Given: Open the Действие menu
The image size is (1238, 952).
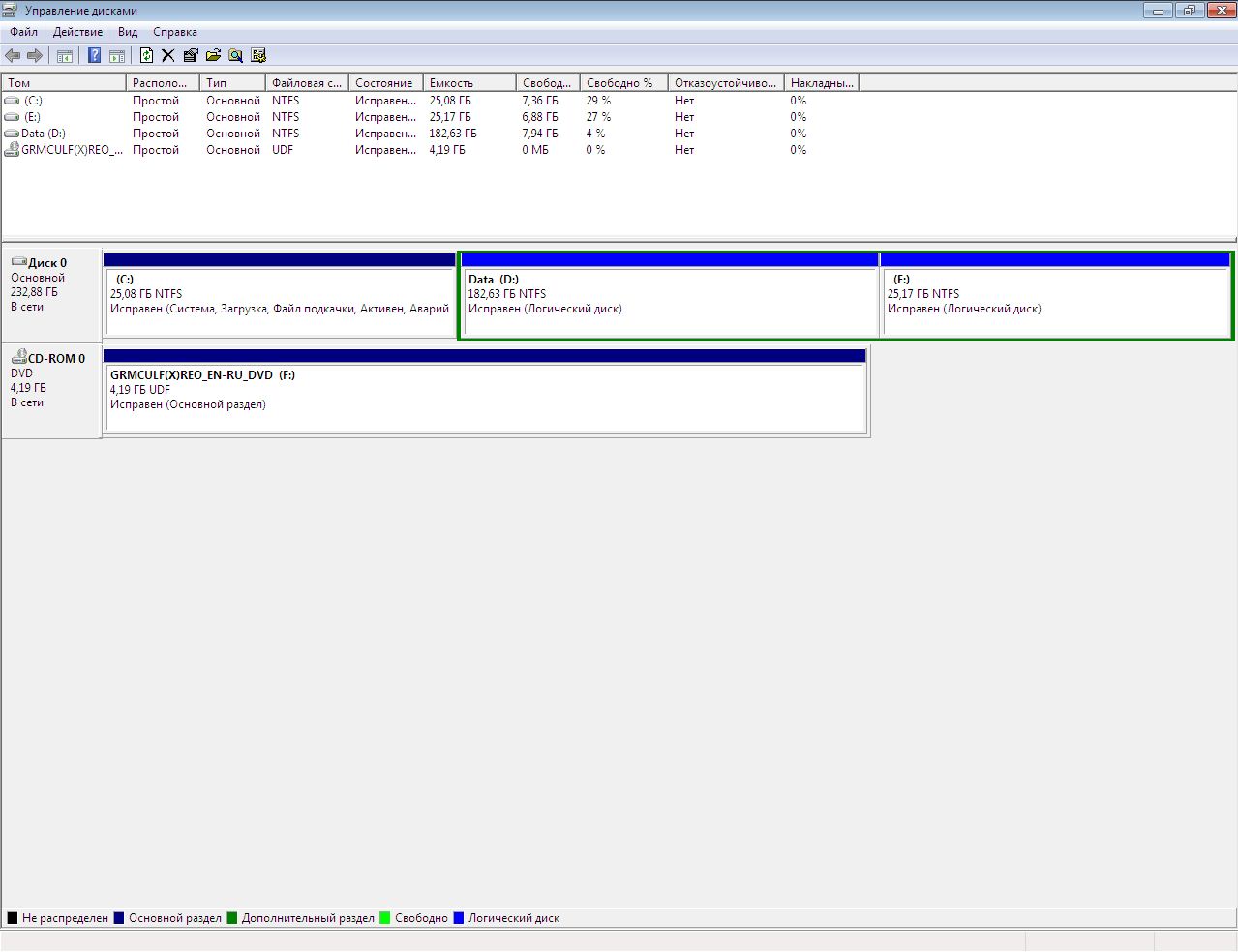Looking at the screenshot, I should (x=77, y=32).
